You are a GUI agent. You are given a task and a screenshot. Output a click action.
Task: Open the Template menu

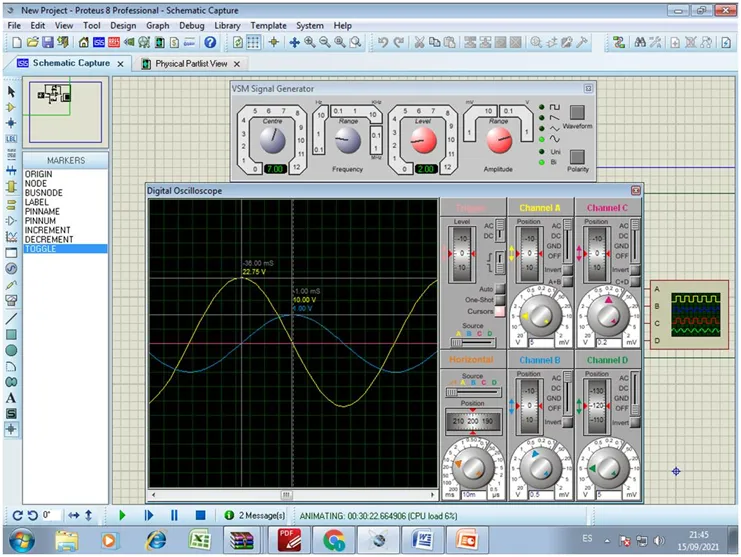tap(268, 26)
